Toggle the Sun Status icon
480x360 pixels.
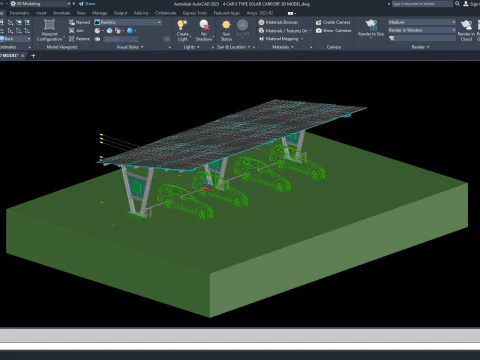coord(226,25)
